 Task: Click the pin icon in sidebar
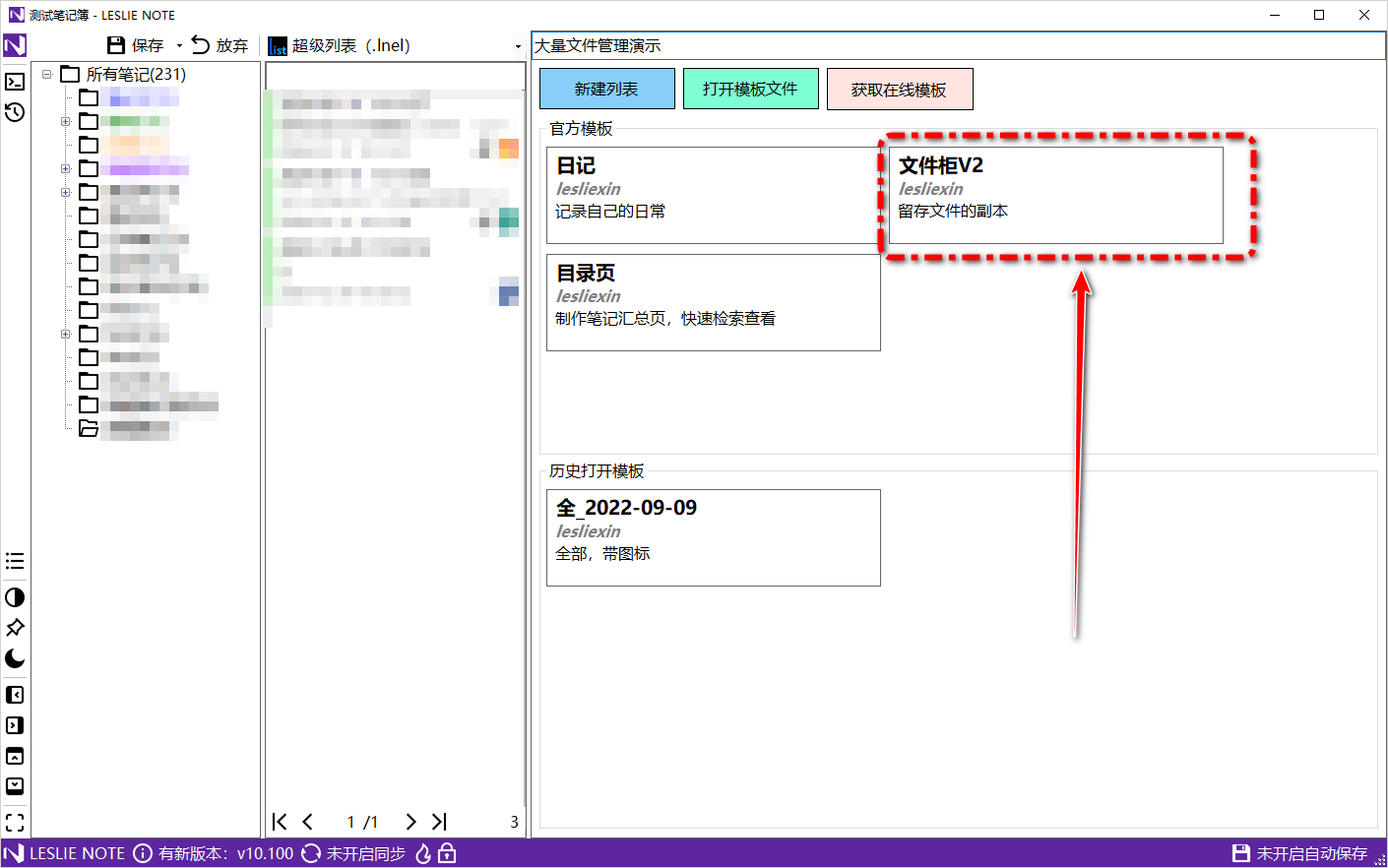coord(15,628)
